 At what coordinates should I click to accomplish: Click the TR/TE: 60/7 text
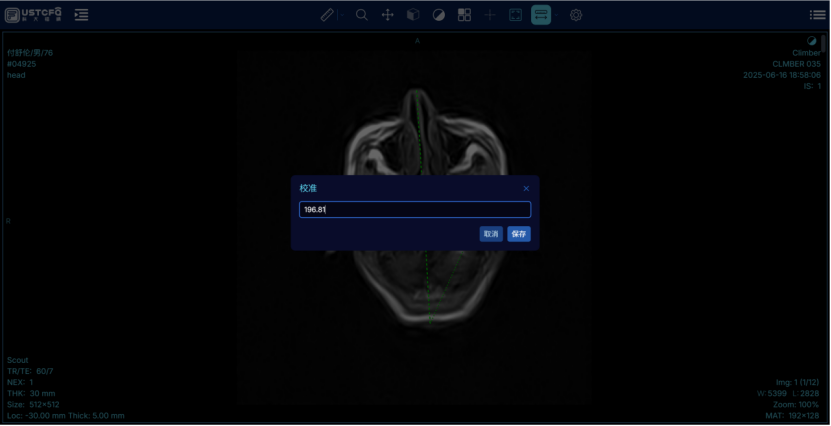[x=30, y=371]
